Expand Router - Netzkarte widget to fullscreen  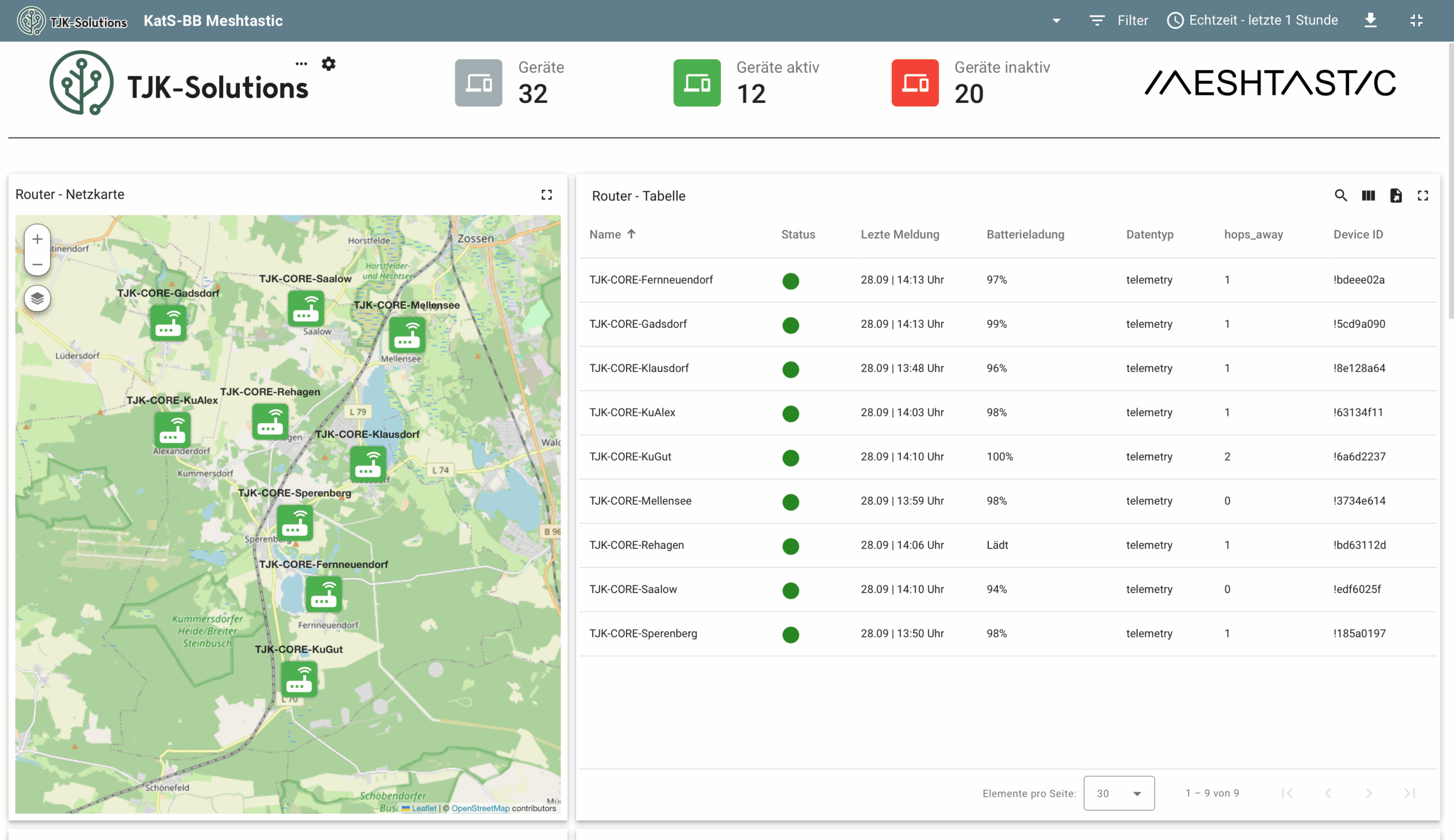coord(546,194)
